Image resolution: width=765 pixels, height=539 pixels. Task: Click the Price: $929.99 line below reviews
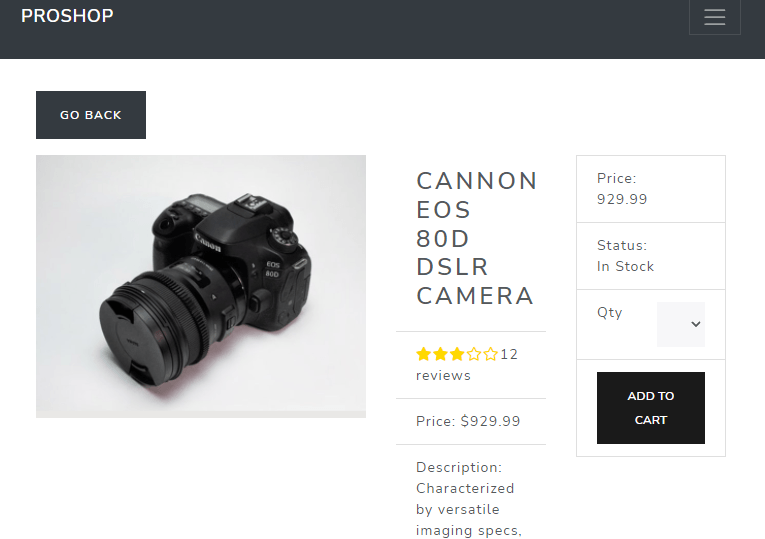(x=468, y=421)
